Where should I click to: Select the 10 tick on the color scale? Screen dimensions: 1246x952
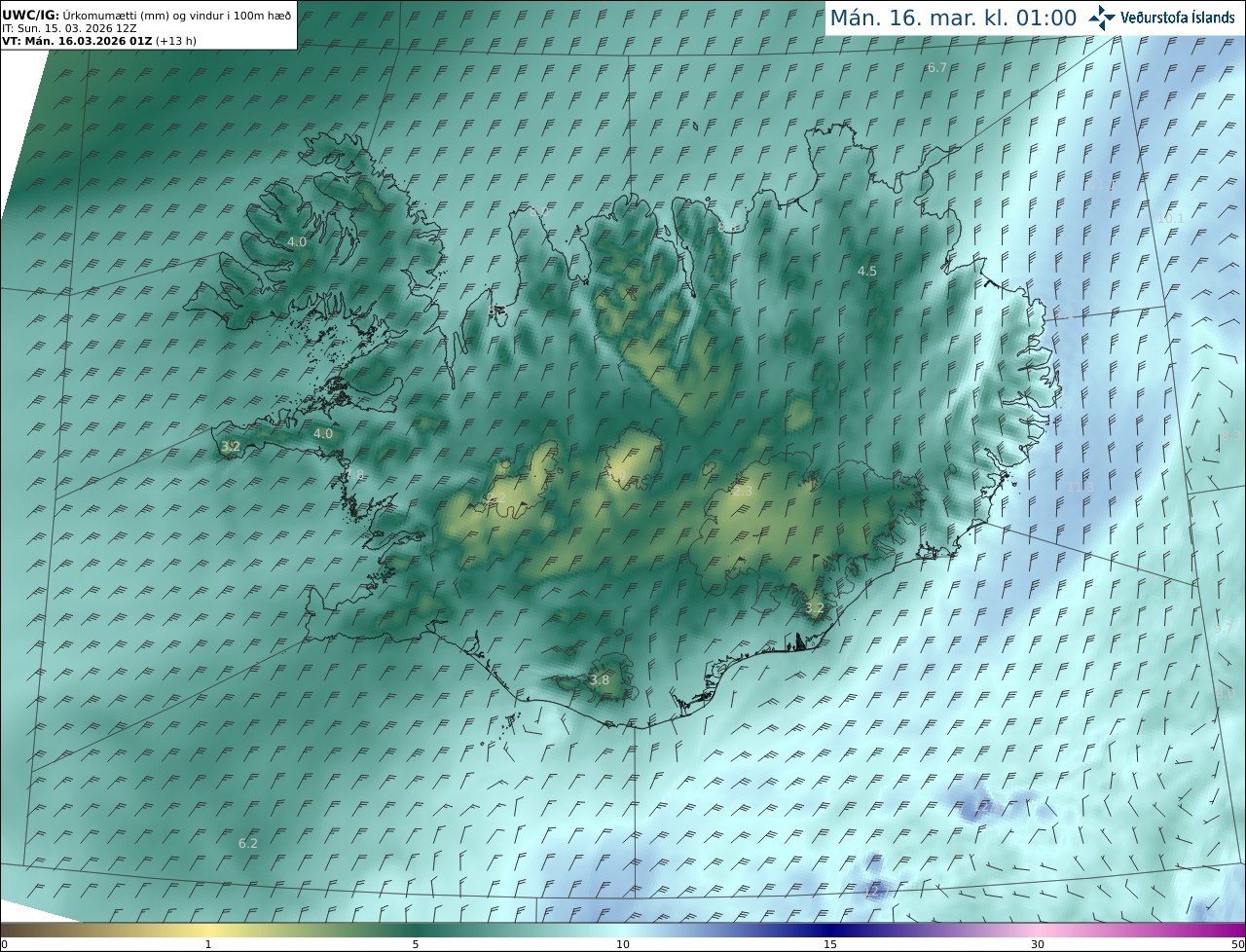(623, 944)
